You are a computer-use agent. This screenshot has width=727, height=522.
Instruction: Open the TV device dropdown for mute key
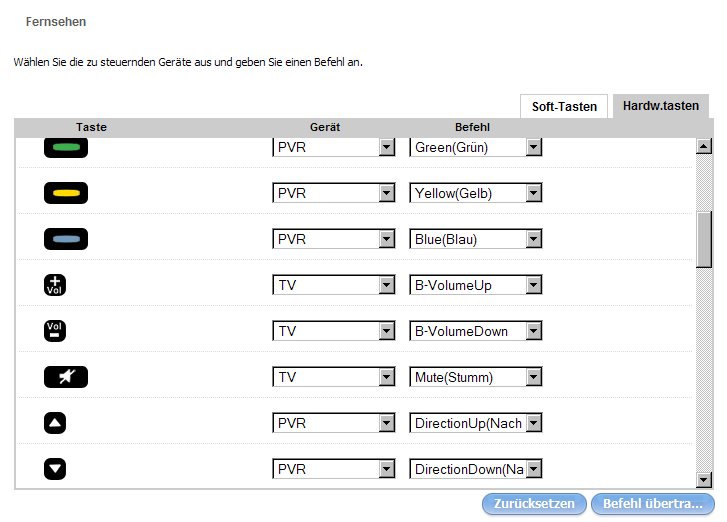pyautogui.click(x=386, y=378)
